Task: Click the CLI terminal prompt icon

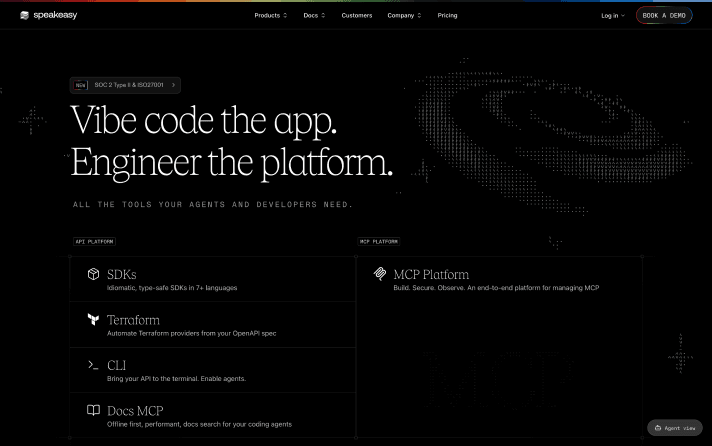Action: click(93, 365)
